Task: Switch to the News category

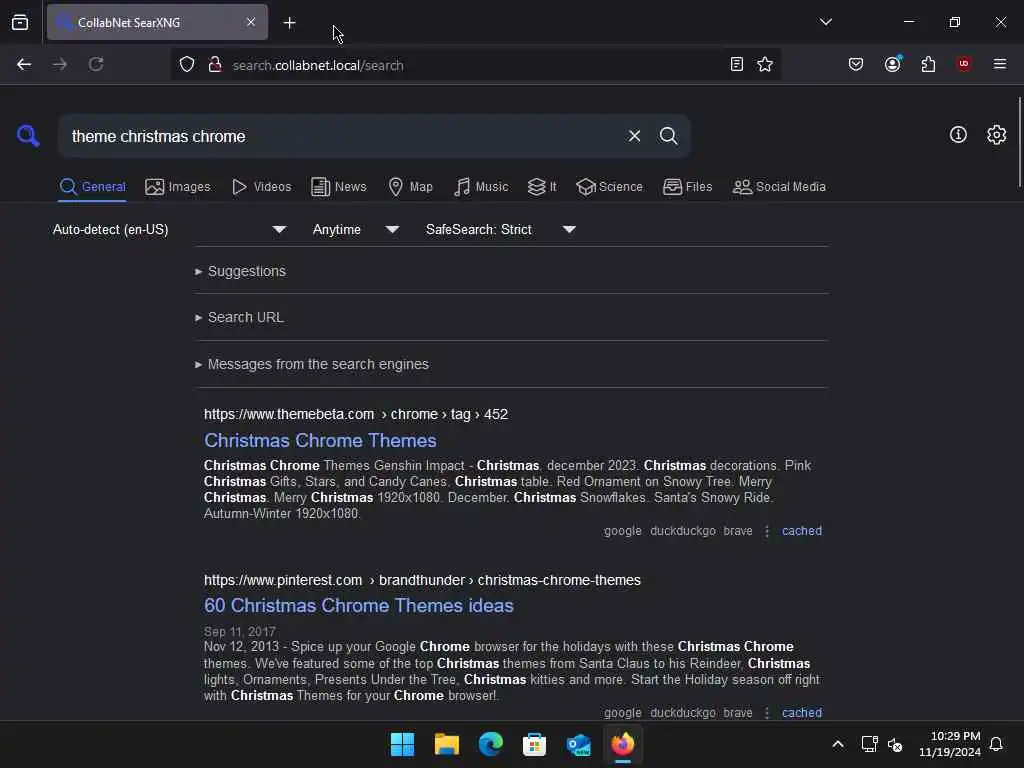Action: click(338, 187)
